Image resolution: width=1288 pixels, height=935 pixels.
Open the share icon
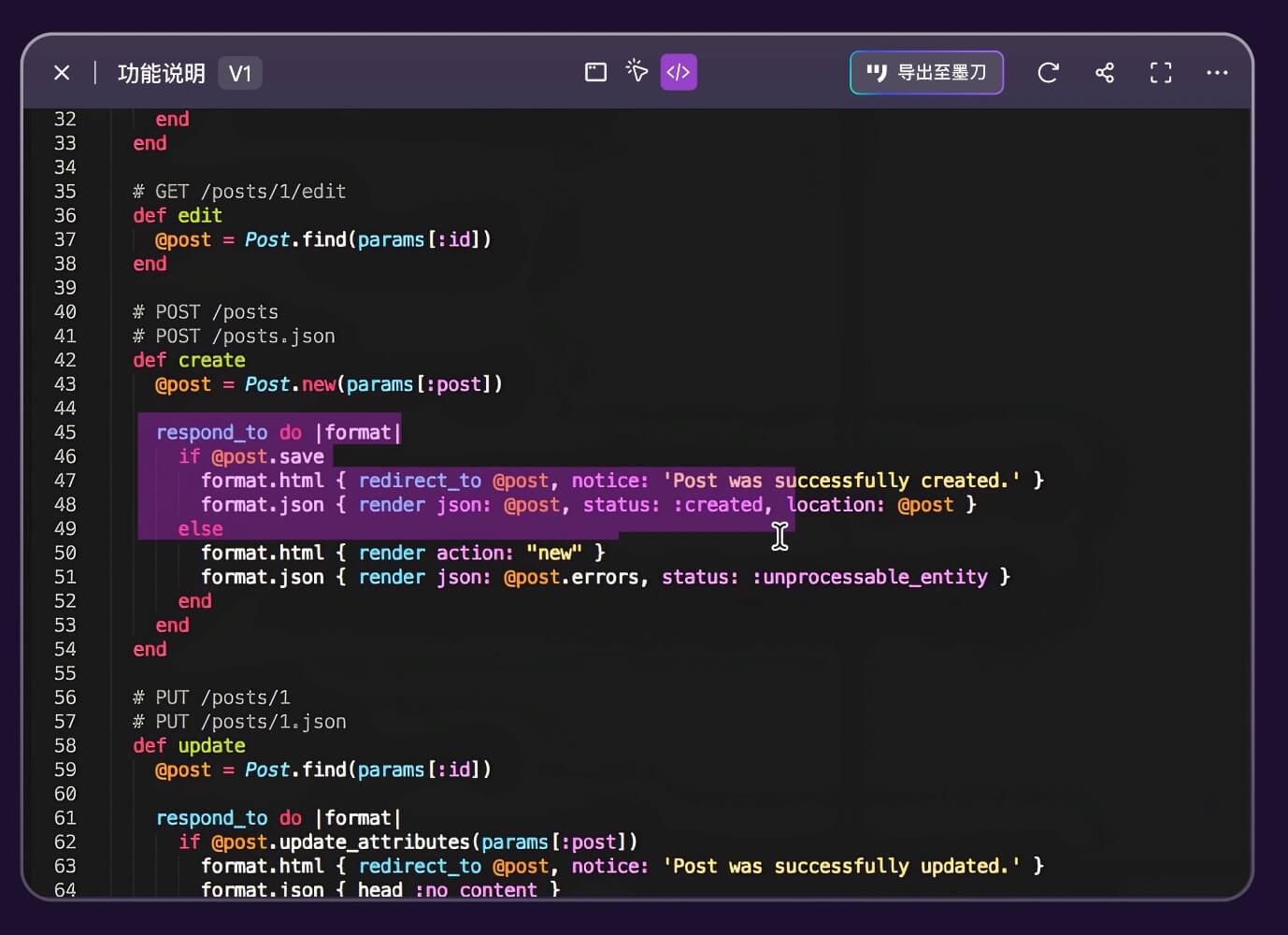tap(1105, 73)
